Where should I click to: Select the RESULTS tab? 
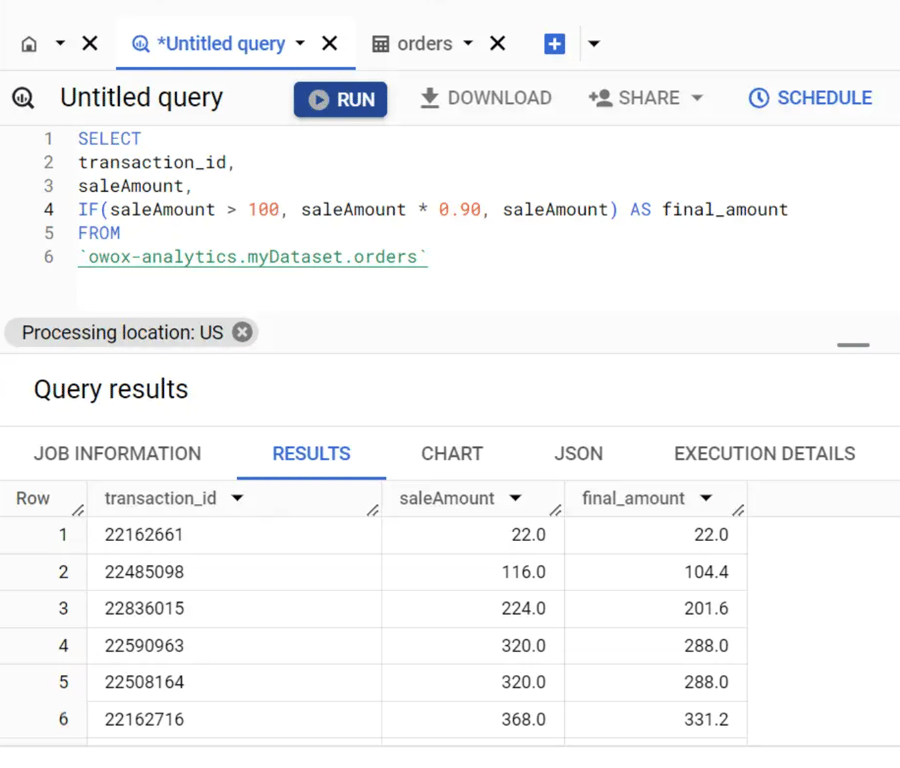tap(311, 453)
